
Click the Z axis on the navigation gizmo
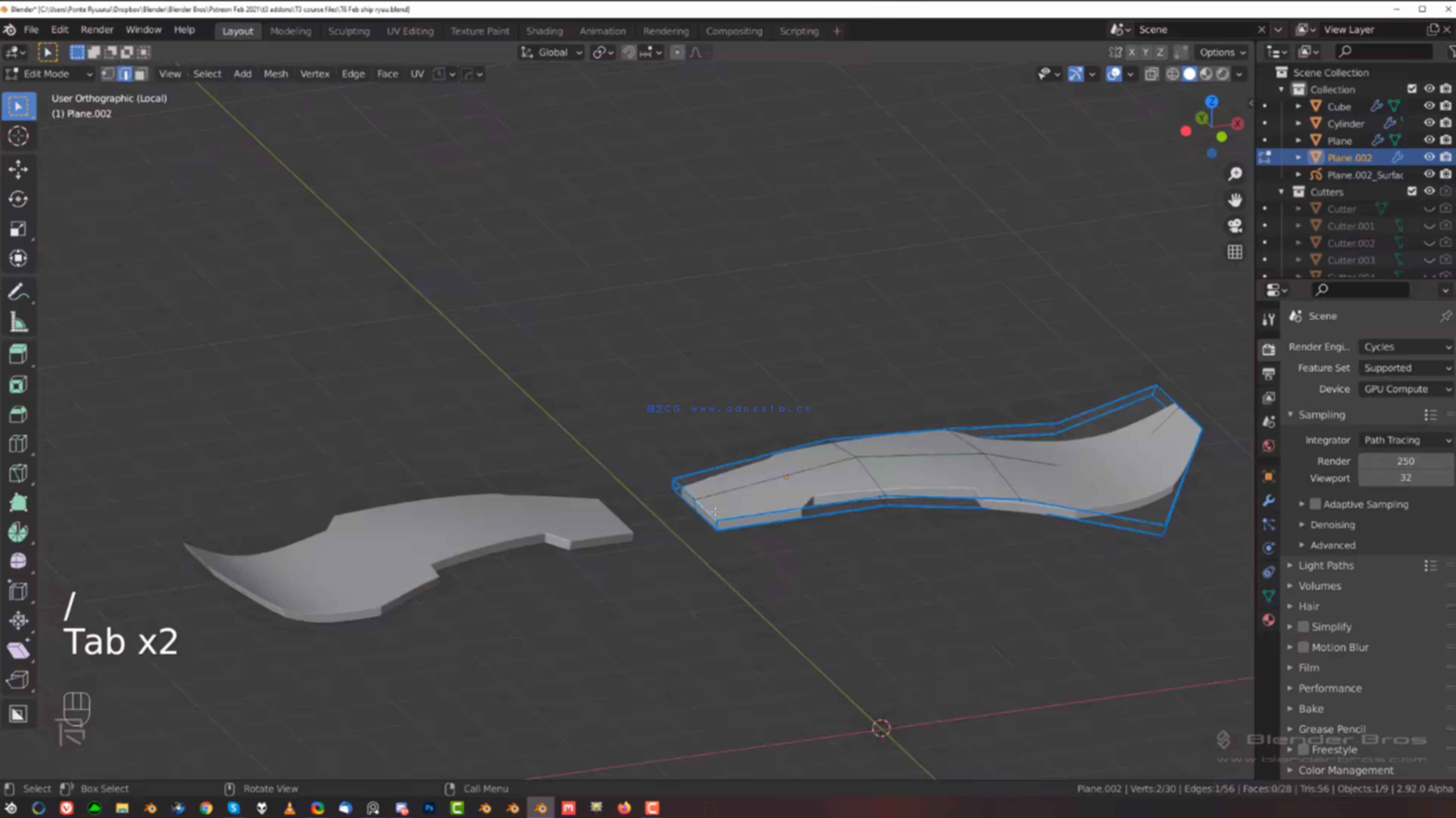pyautogui.click(x=1211, y=102)
